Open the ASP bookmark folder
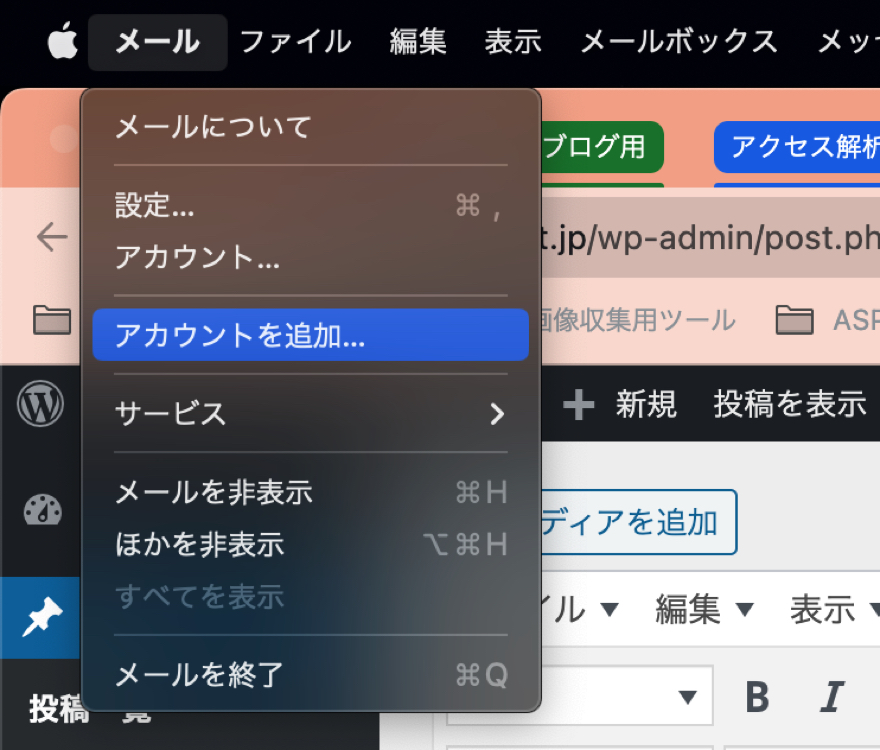The height and width of the screenshot is (750, 880). (827, 320)
